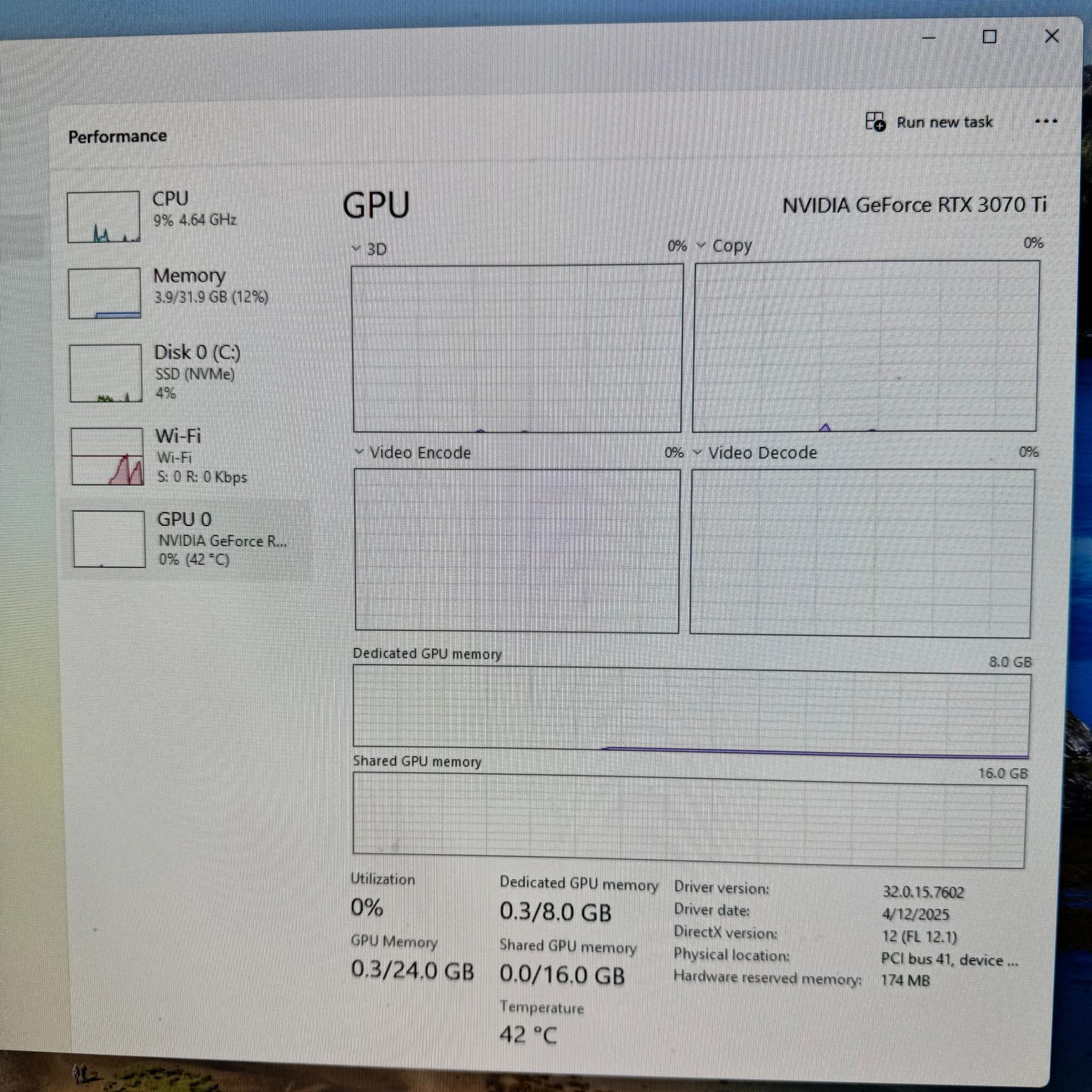Click the 0.3/24.0 GB GPU Memory value
The image size is (1092, 1092).
(x=413, y=970)
